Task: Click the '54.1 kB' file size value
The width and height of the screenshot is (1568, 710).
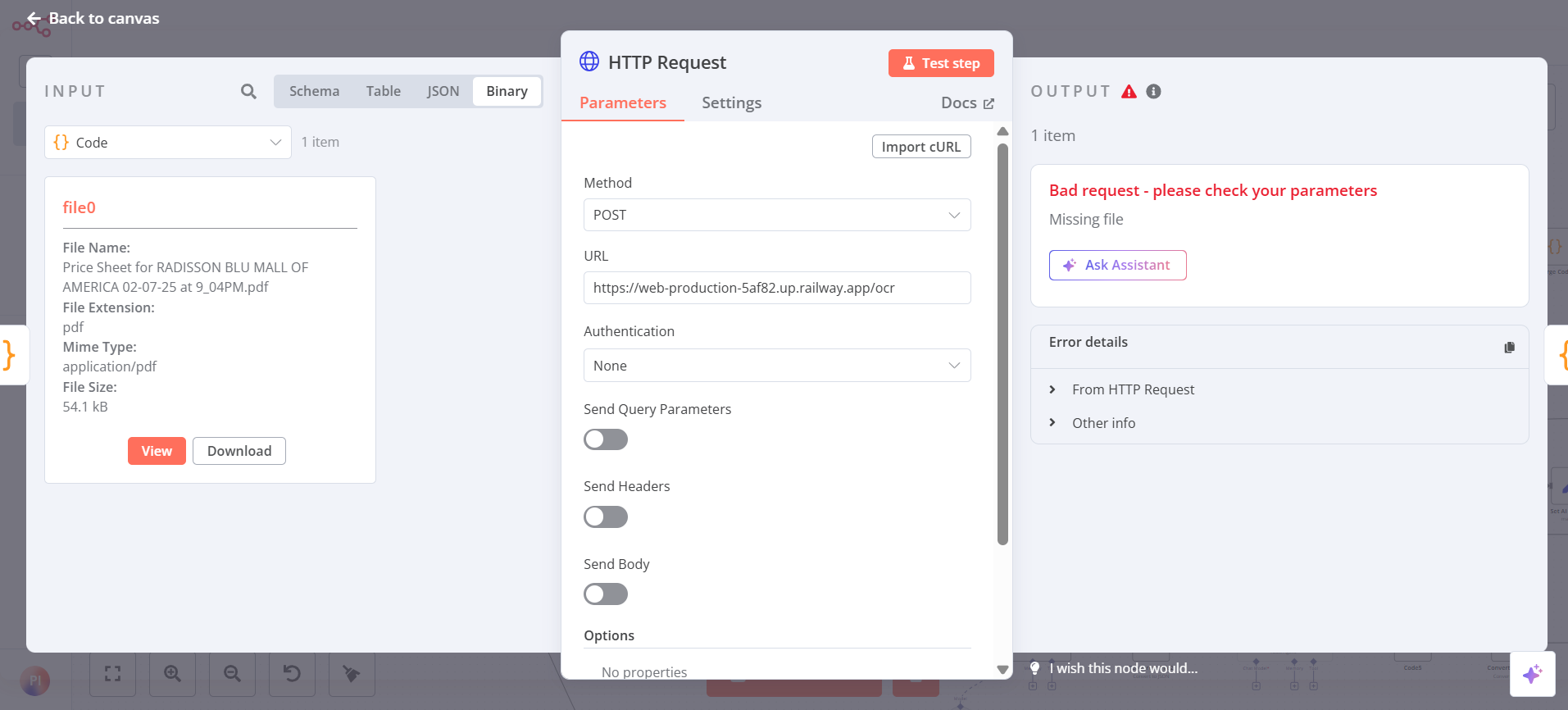Action: point(85,407)
